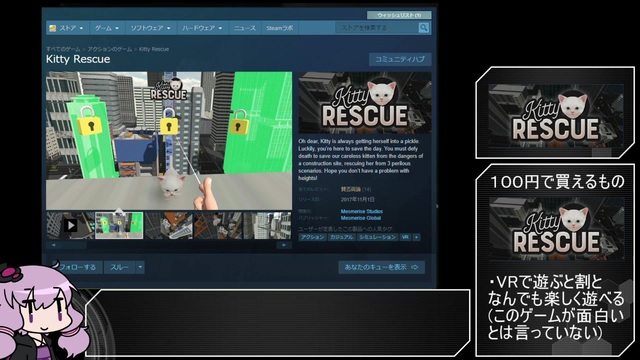Open the ニュース menu item

[244, 28]
